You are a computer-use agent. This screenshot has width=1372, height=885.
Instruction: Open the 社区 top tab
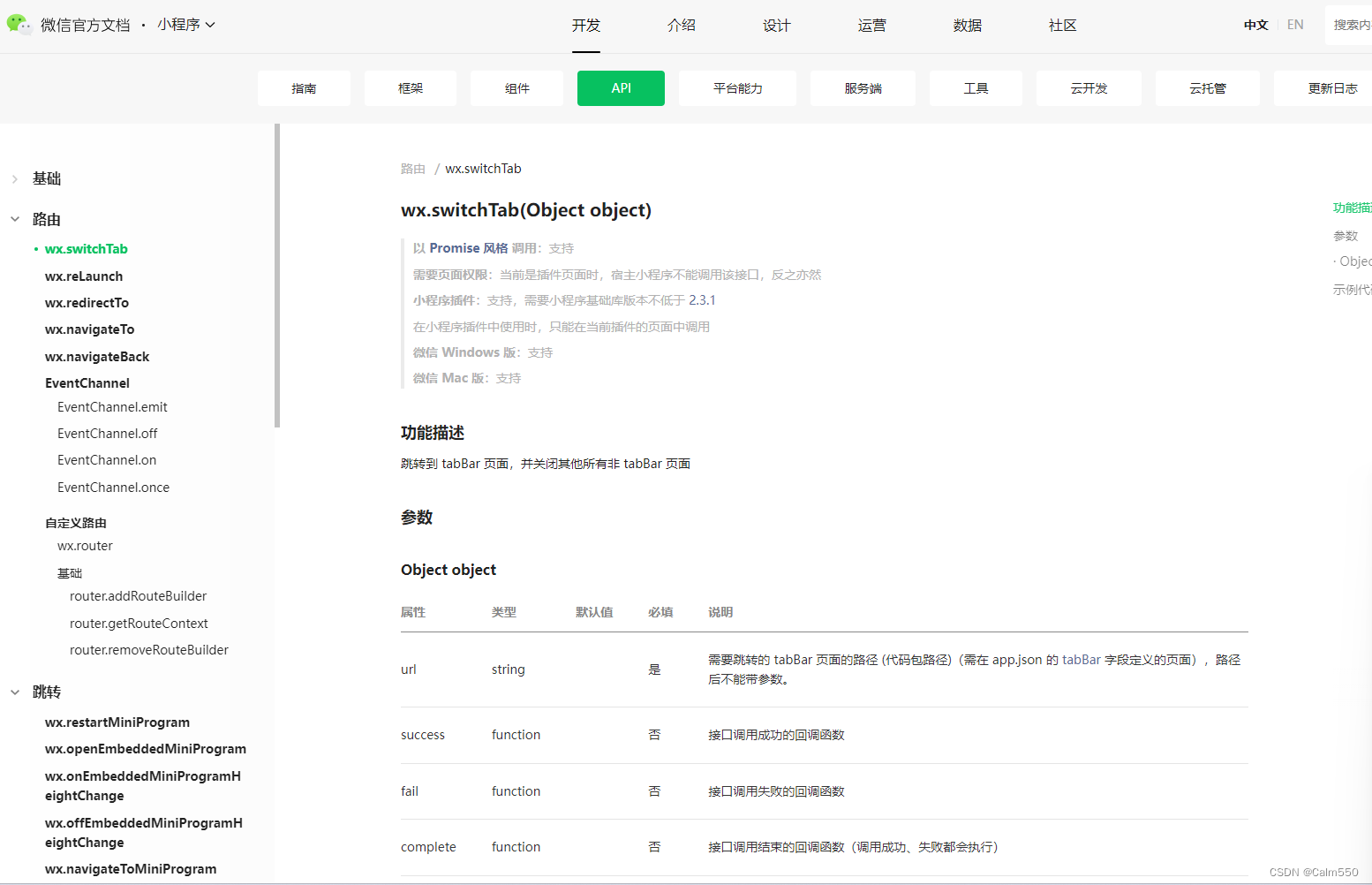[1063, 26]
